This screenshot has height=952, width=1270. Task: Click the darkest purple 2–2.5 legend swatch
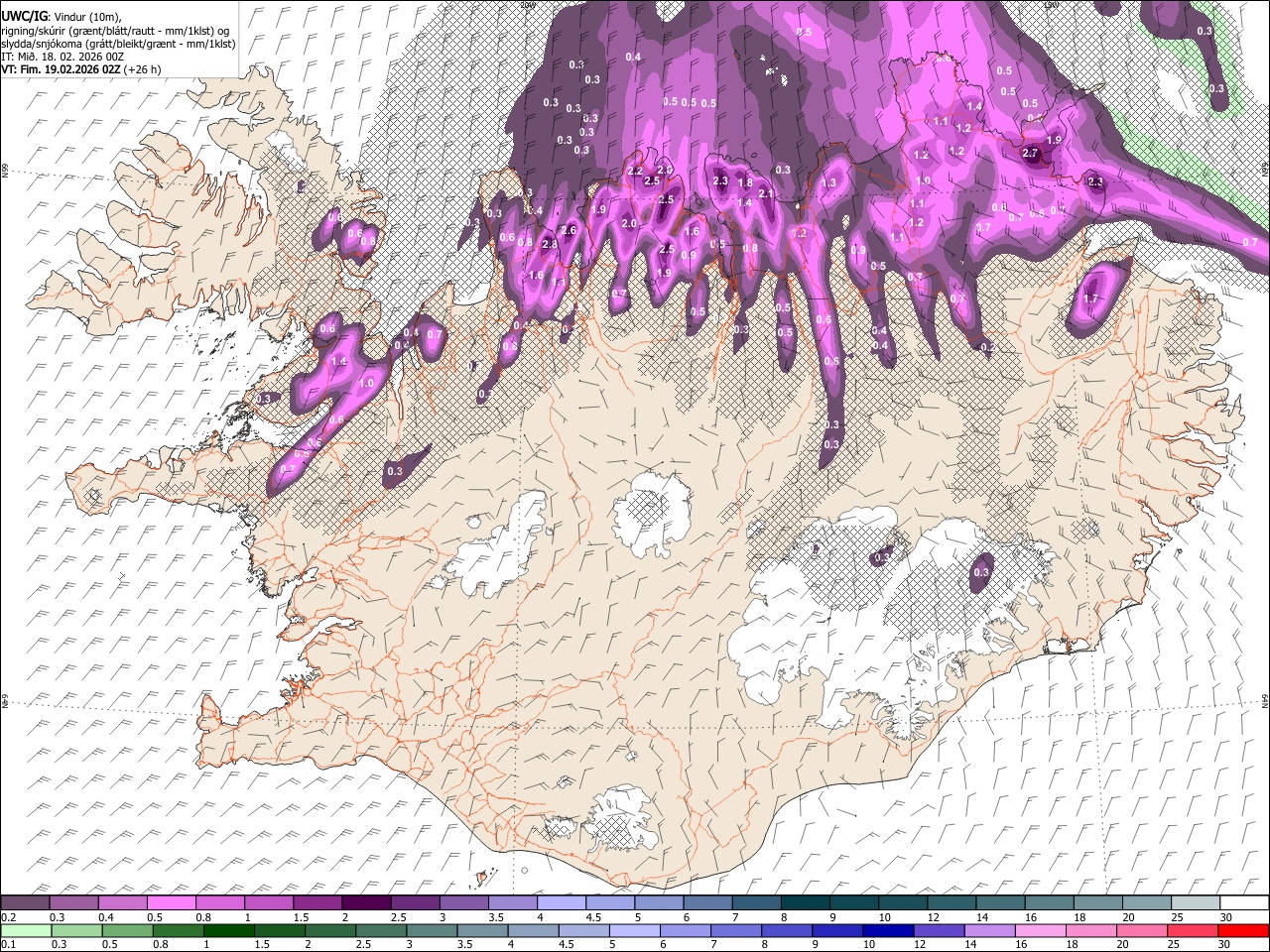pyautogui.click(x=366, y=903)
